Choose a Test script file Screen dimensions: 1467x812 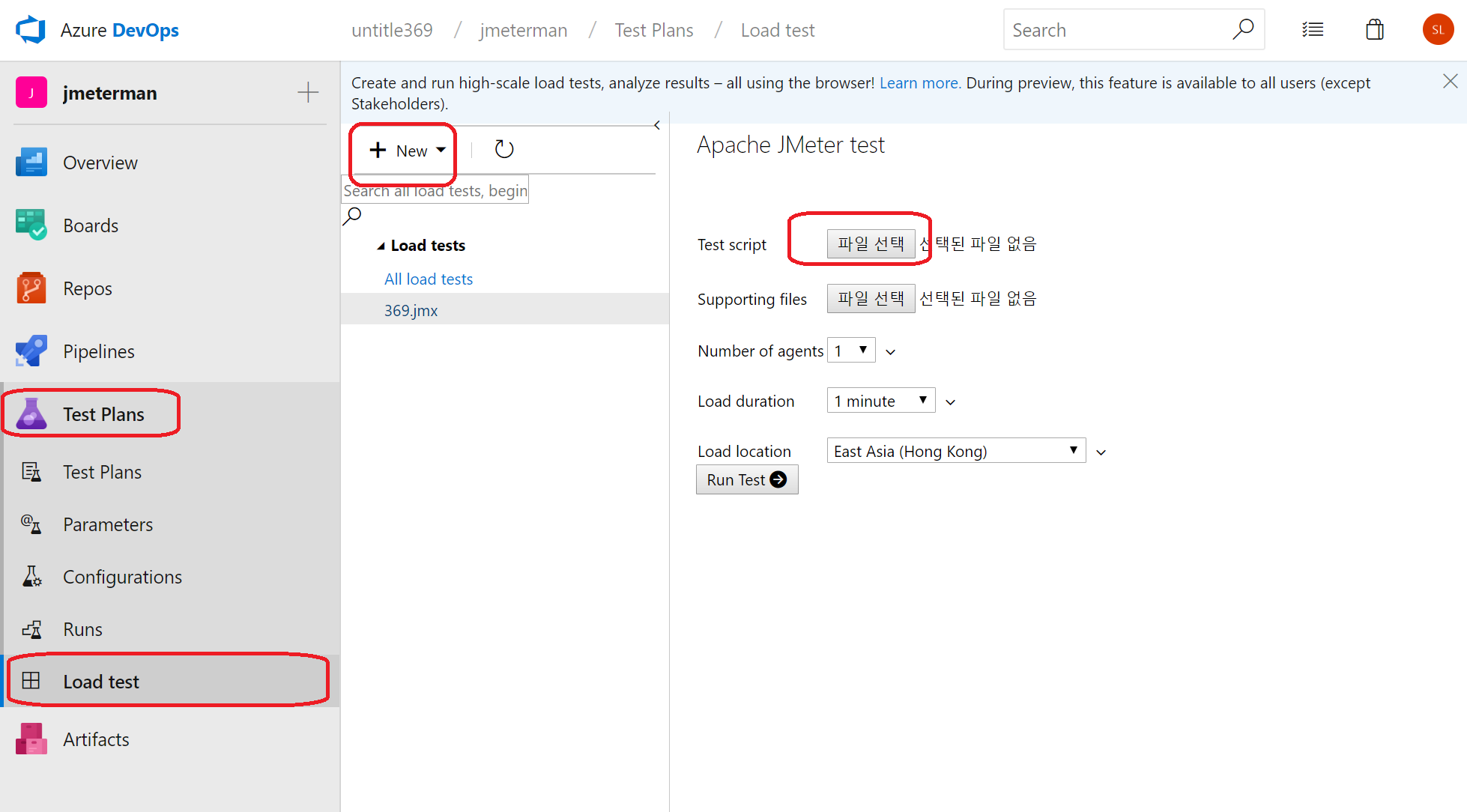click(x=871, y=244)
